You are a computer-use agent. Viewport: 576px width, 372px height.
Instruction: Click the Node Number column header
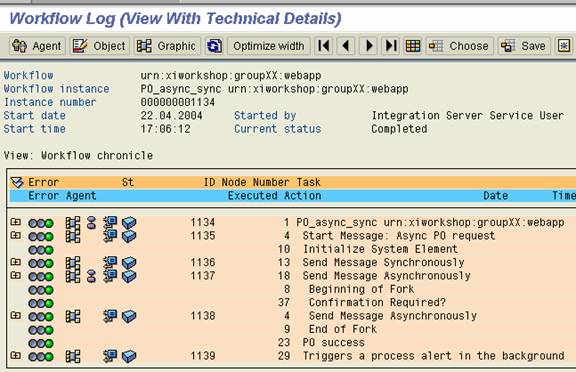click(255, 182)
